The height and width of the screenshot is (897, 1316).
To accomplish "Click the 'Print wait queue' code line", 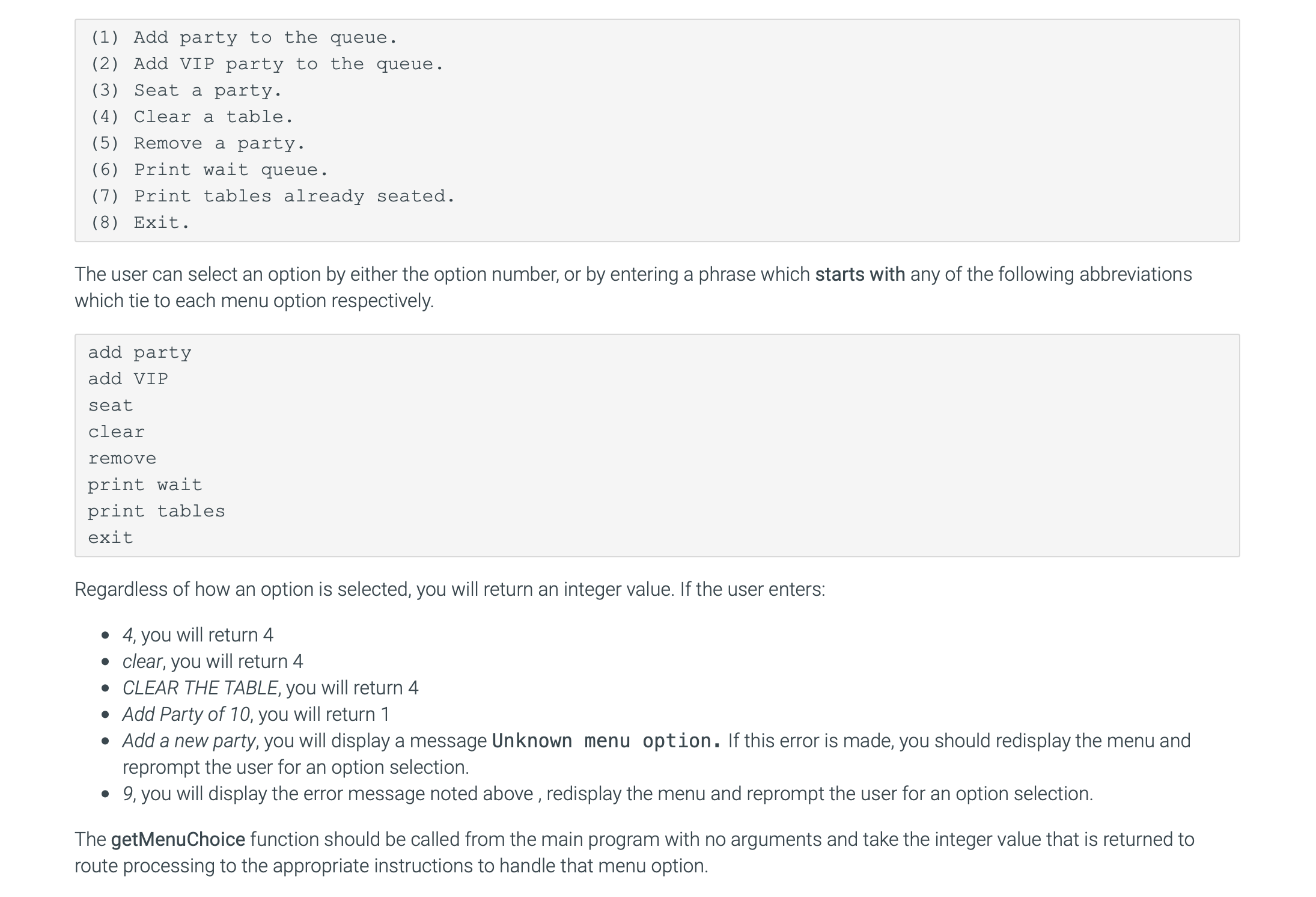I will coord(209,170).
